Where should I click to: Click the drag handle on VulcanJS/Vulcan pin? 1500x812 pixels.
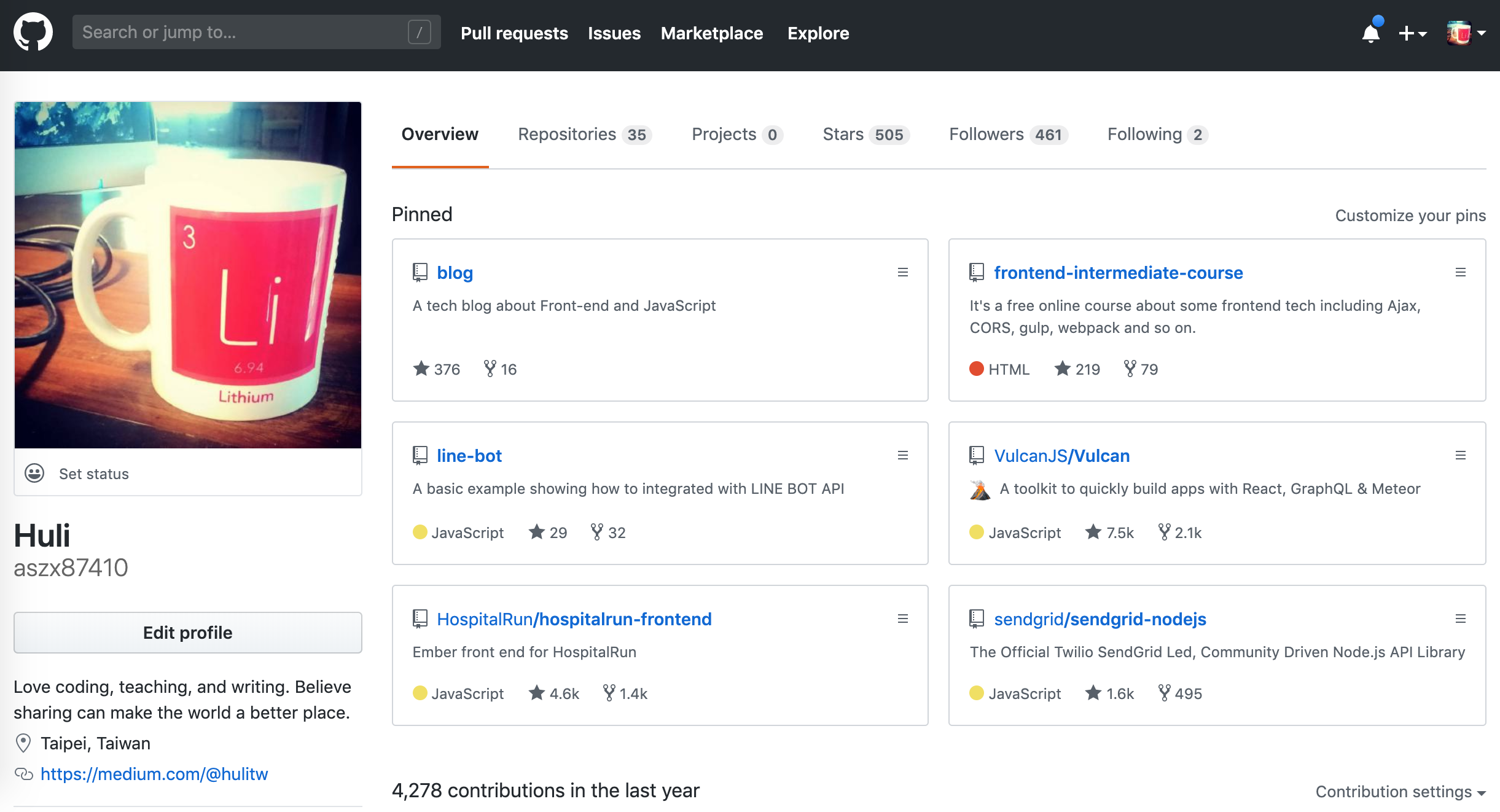[x=1460, y=455]
